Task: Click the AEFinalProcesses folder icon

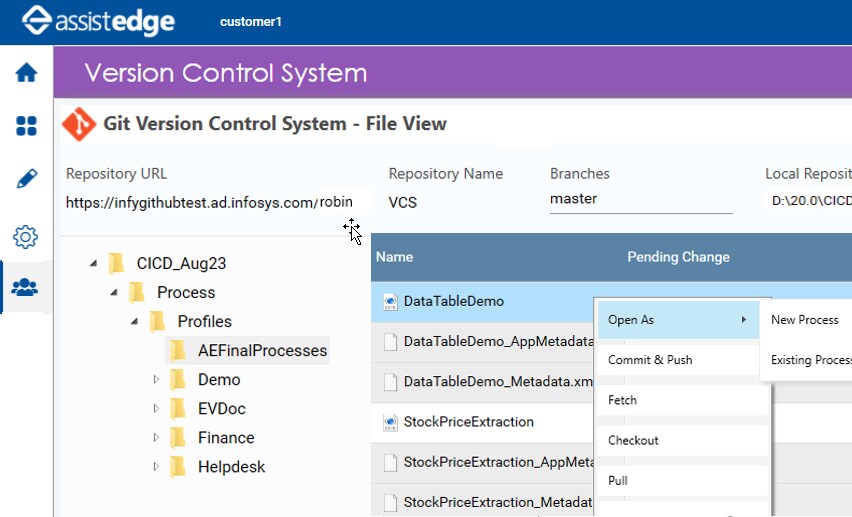Action: click(178, 350)
